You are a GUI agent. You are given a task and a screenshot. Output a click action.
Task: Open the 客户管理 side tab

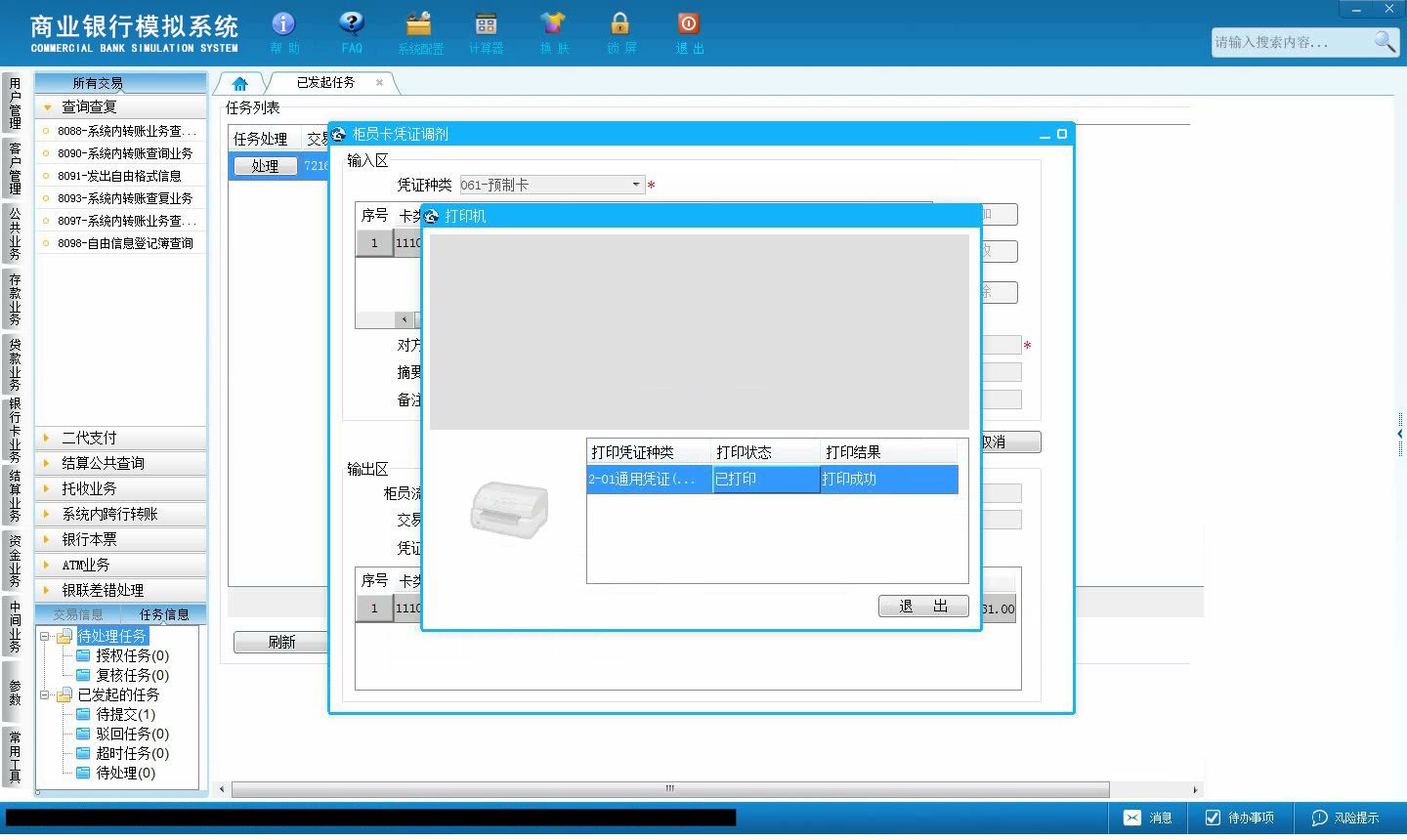14,168
